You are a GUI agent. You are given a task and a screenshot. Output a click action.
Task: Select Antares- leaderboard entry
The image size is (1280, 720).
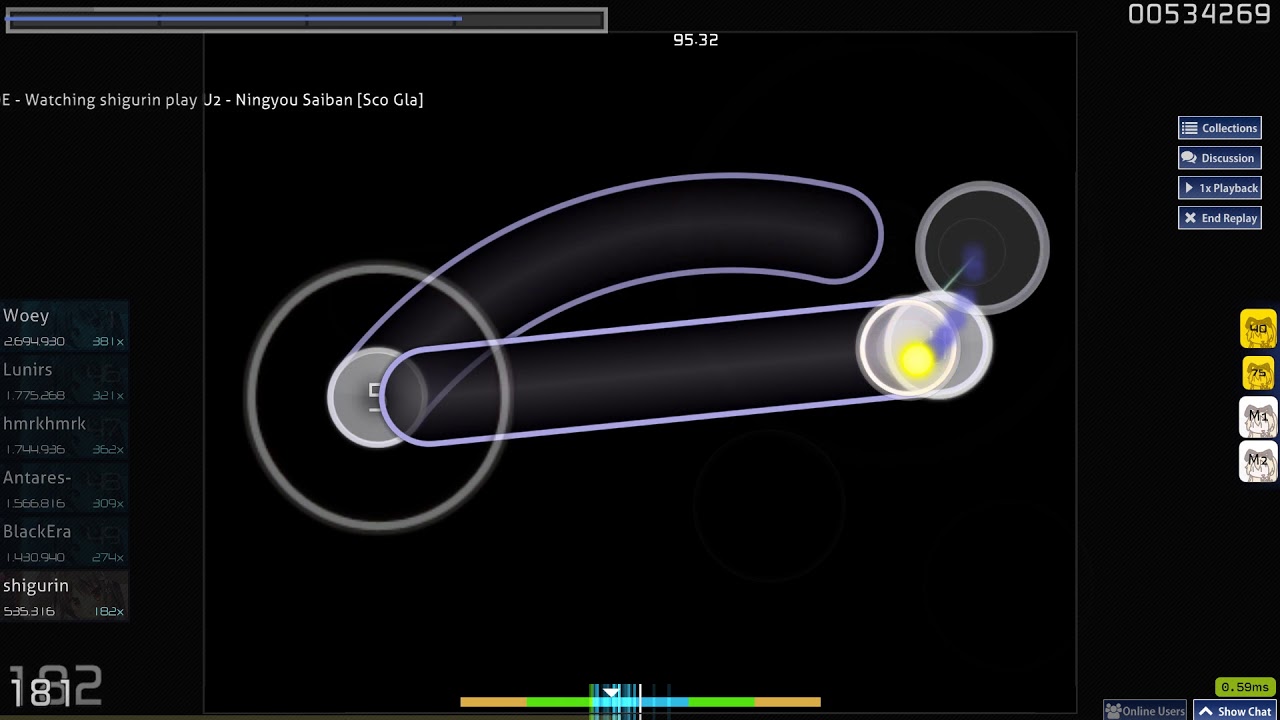click(64, 489)
